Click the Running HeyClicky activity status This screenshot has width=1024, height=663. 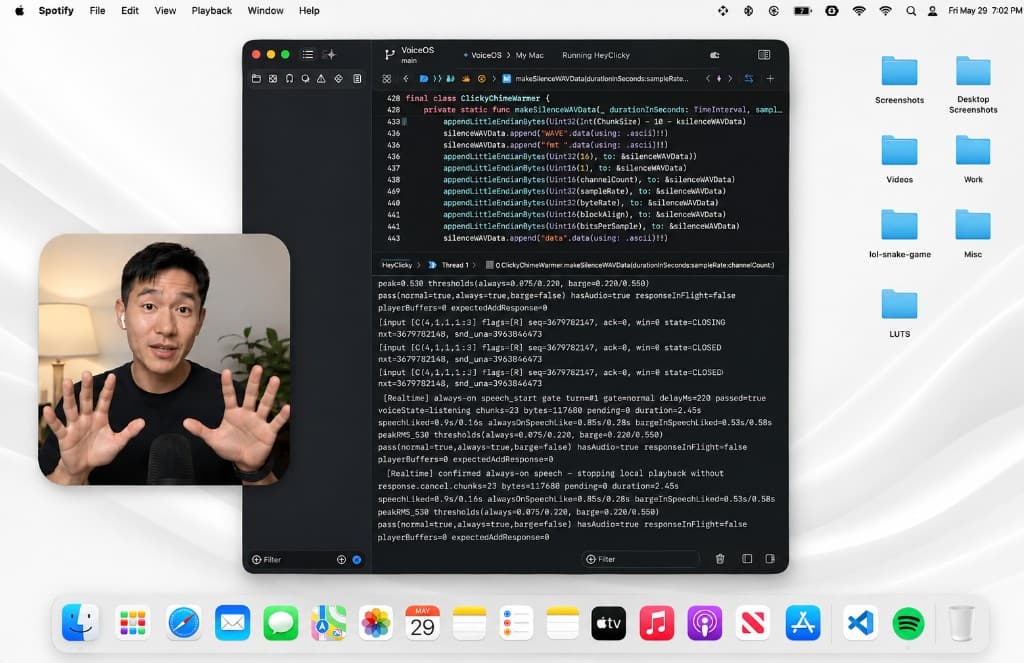(x=596, y=56)
